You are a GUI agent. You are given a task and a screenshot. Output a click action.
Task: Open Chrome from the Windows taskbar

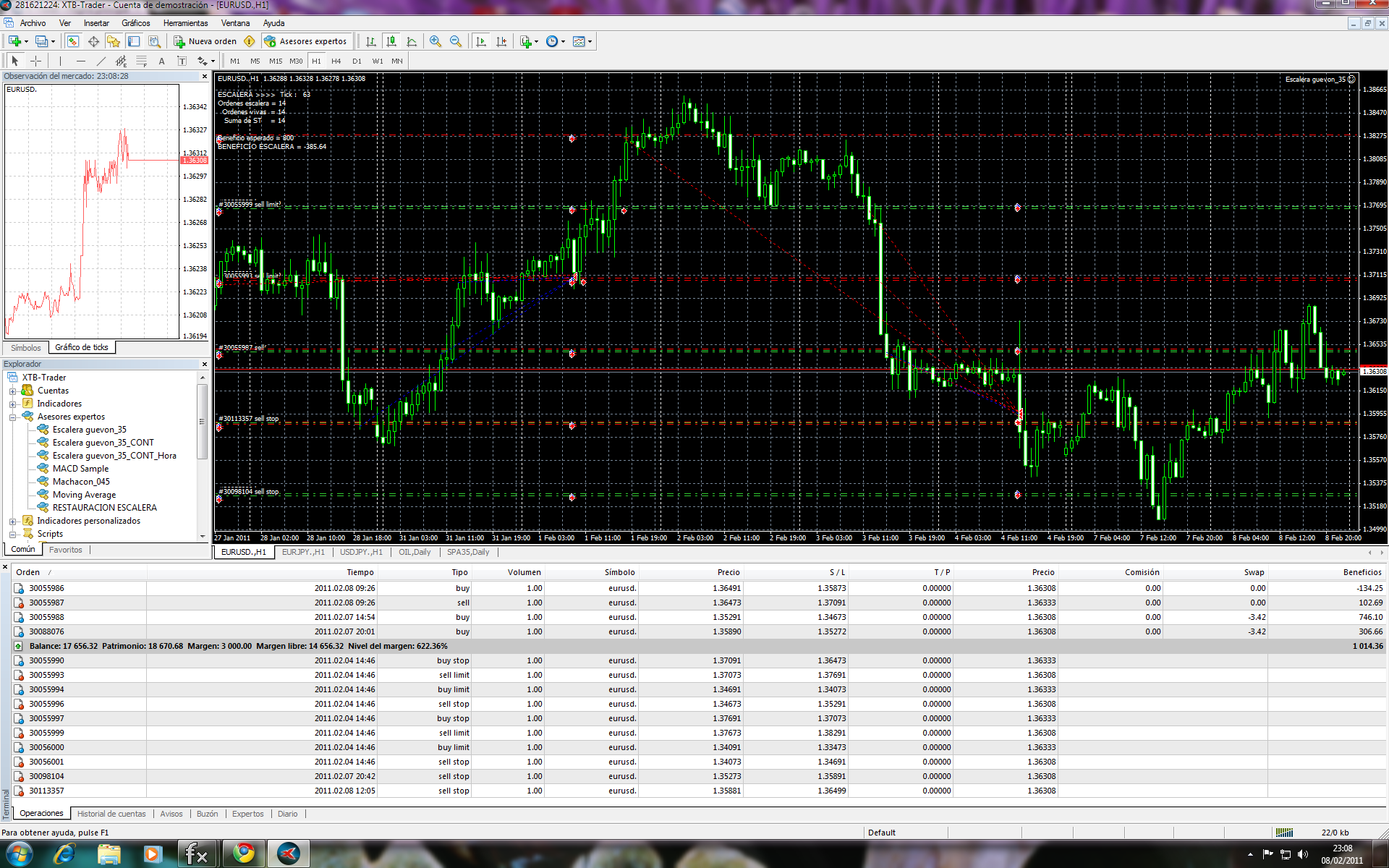tap(244, 854)
